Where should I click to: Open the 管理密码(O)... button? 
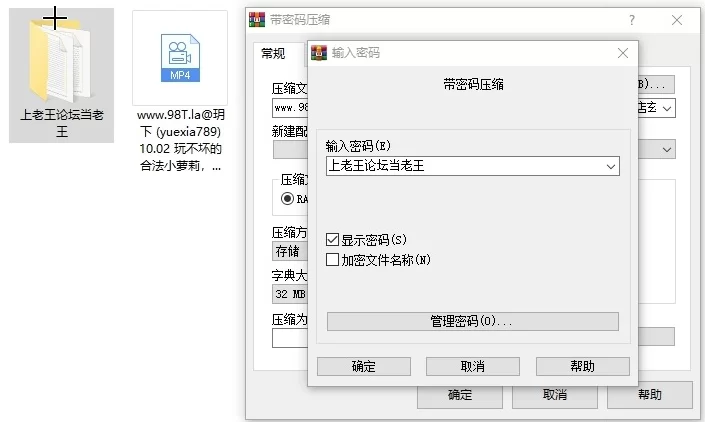pyautogui.click(x=473, y=321)
